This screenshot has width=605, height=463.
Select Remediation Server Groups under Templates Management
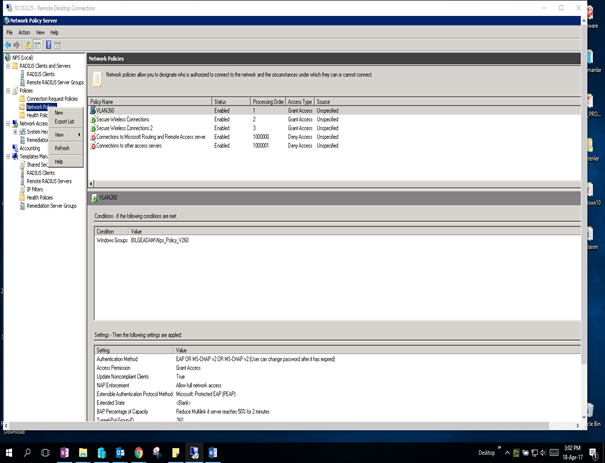pyautogui.click(x=52, y=206)
